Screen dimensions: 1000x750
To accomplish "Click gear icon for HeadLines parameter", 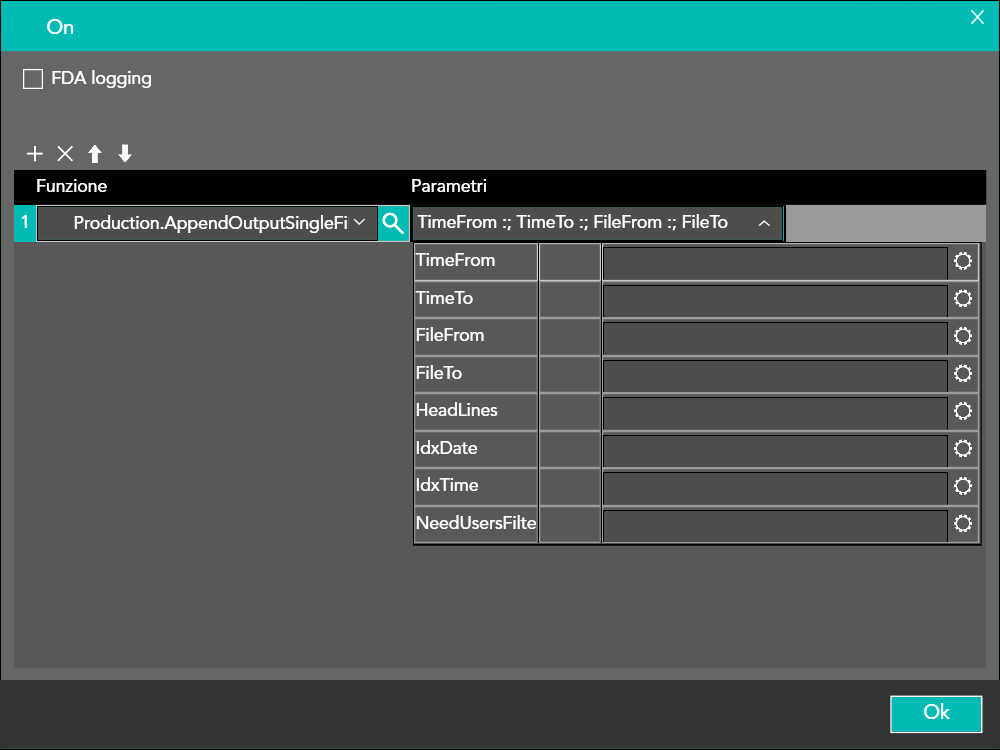I will pyautogui.click(x=963, y=411).
